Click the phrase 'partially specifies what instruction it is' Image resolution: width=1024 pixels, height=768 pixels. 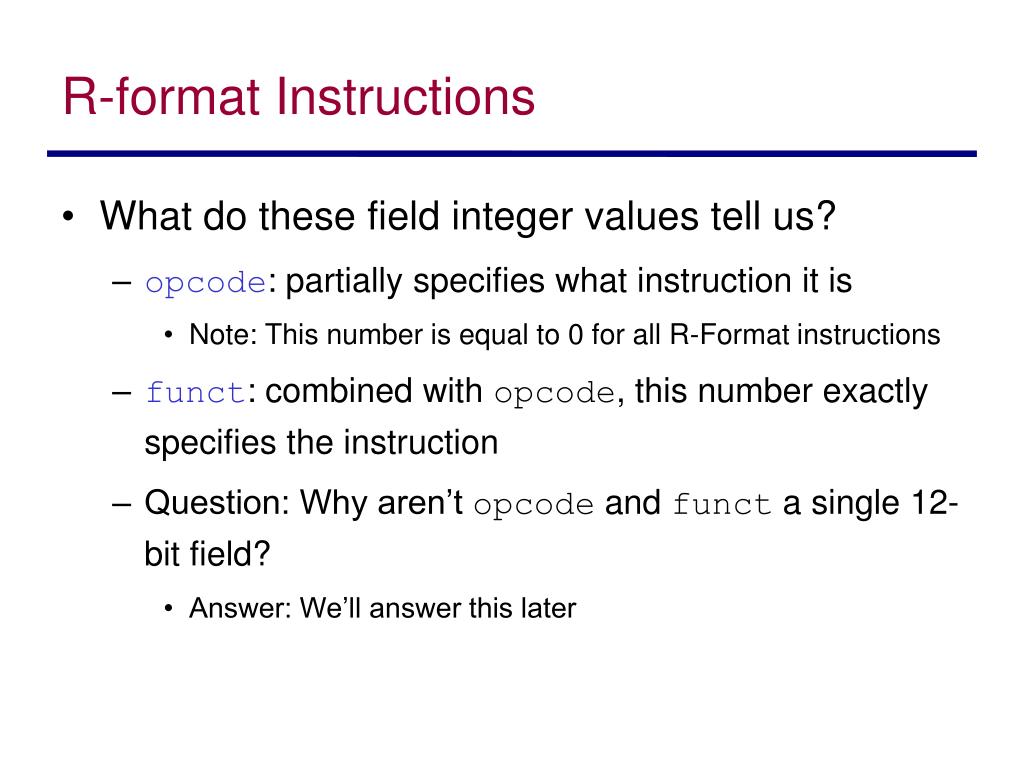[569, 281]
